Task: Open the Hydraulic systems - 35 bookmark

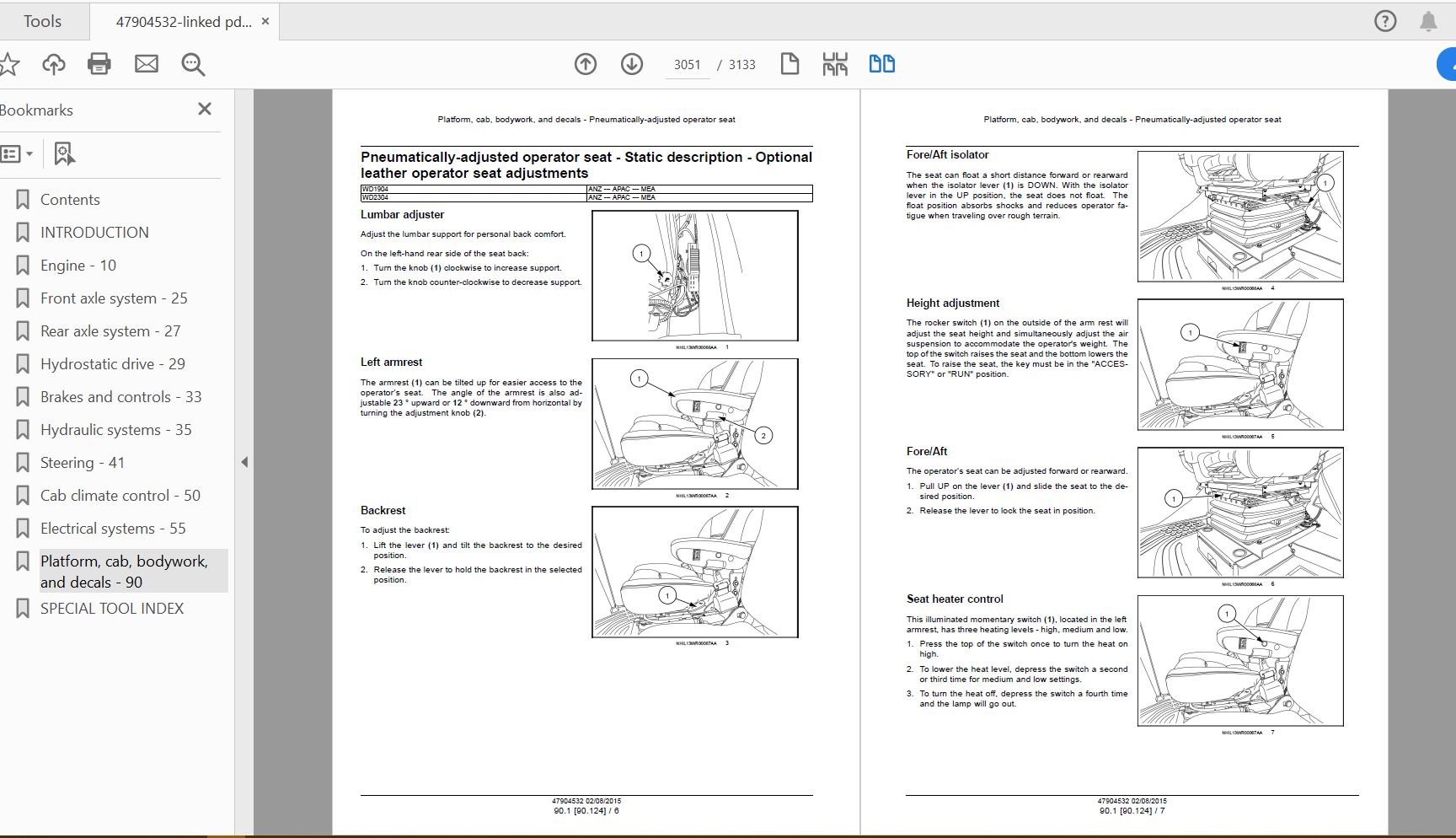Action: [x=115, y=430]
